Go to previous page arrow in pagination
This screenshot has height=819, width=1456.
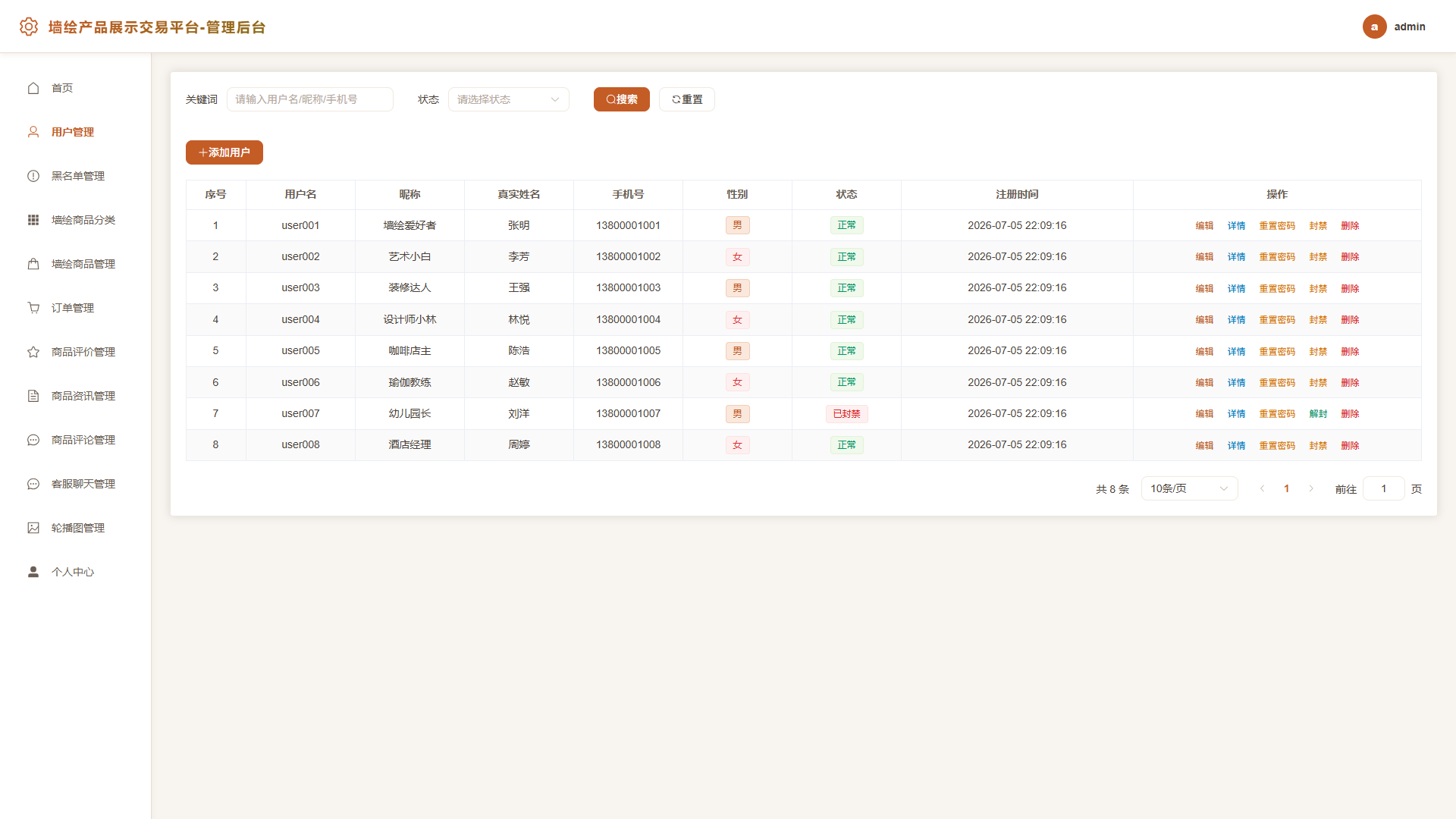pyautogui.click(x=1262, y=488)
